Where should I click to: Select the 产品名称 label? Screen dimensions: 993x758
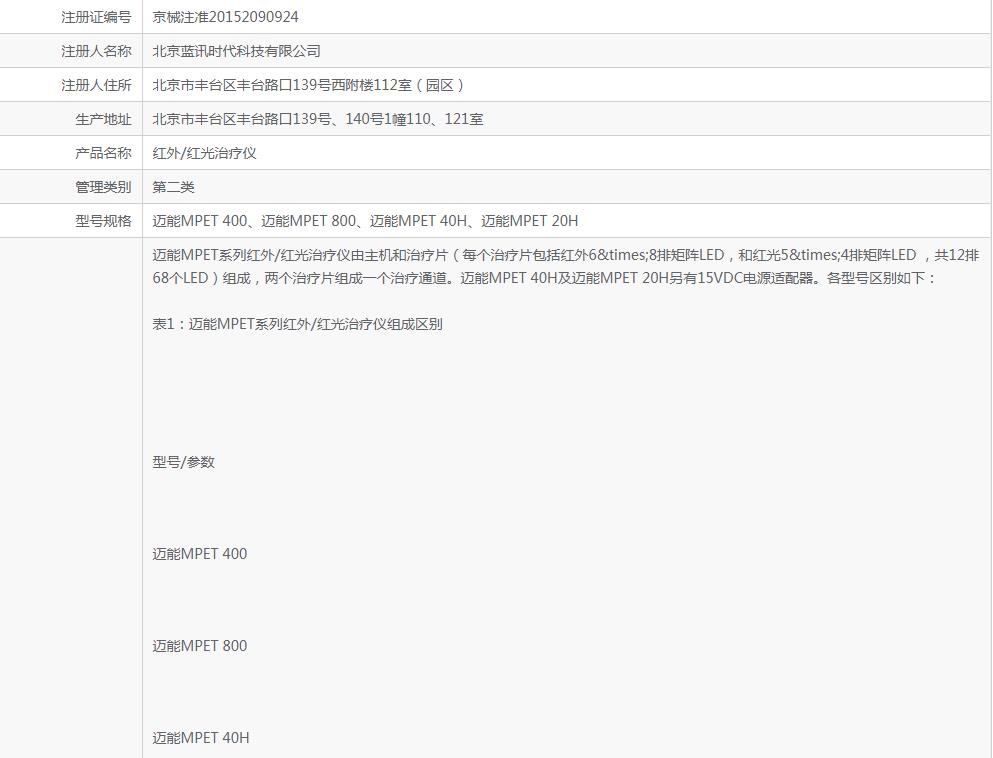coord(103,153)
